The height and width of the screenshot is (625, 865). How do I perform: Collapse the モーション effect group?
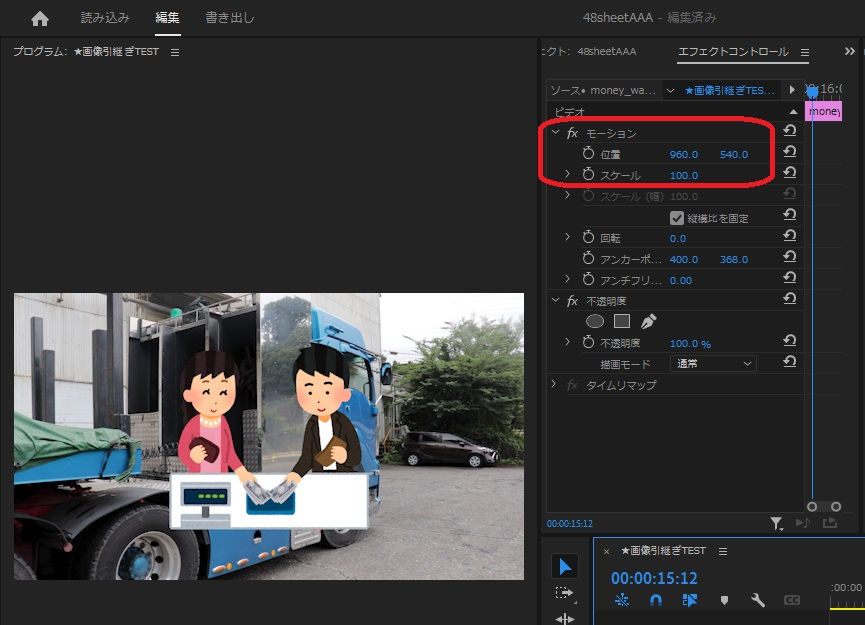(x=556, y=132)
